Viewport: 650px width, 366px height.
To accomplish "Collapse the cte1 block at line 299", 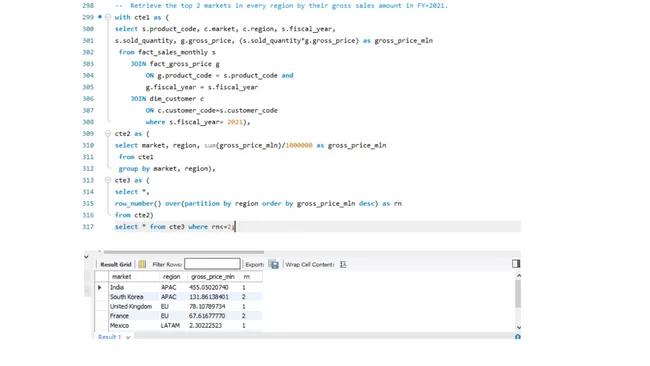I will coord(108,17).
